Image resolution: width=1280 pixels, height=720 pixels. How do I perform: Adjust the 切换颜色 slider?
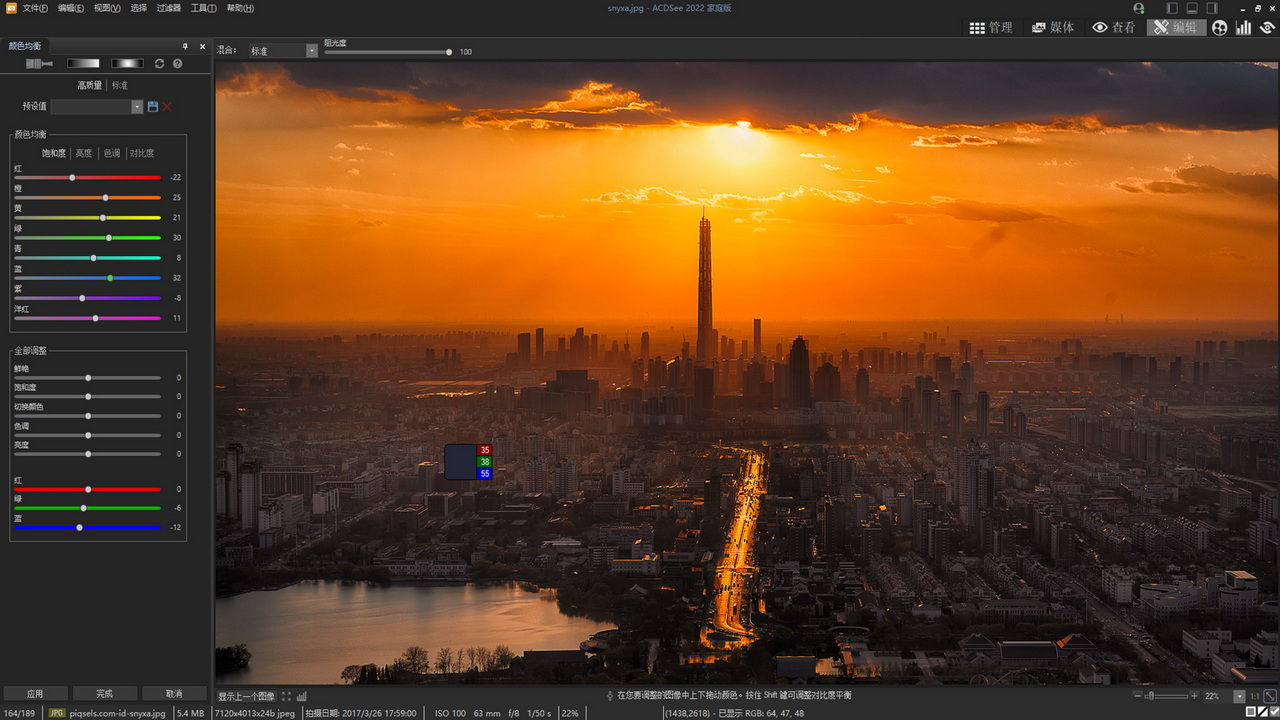click(87, 416)
